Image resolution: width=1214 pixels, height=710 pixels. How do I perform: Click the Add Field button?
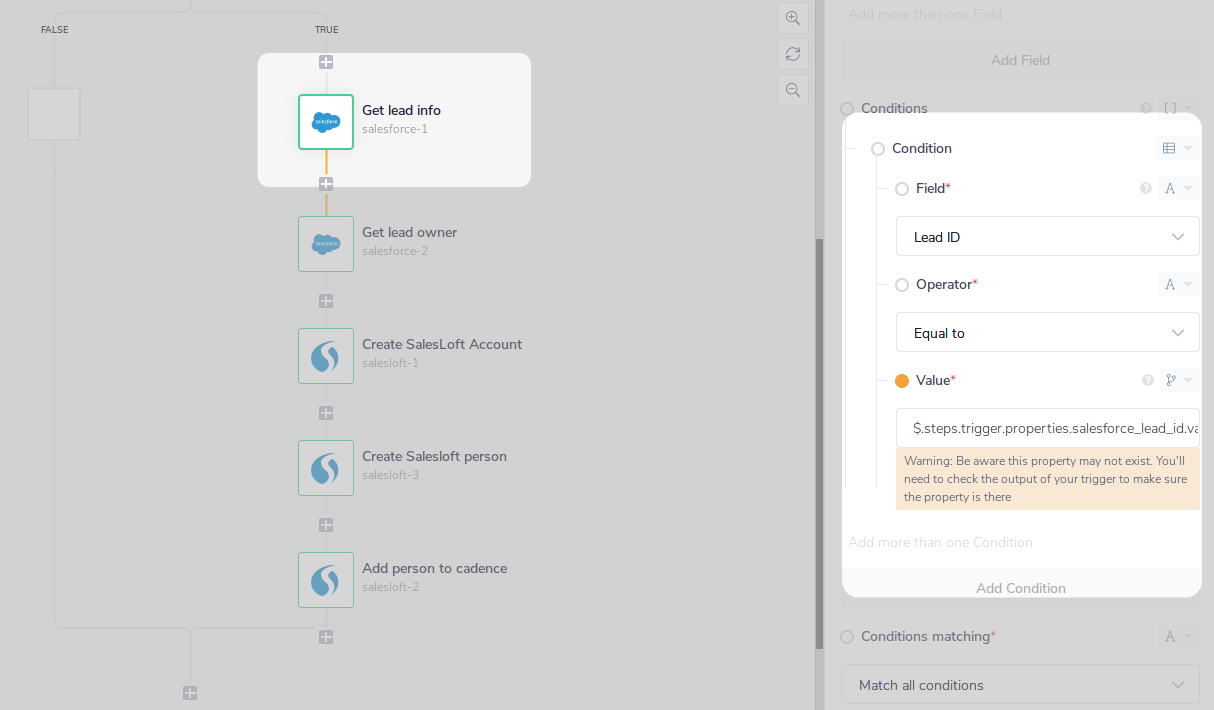tap(1020, 60)
